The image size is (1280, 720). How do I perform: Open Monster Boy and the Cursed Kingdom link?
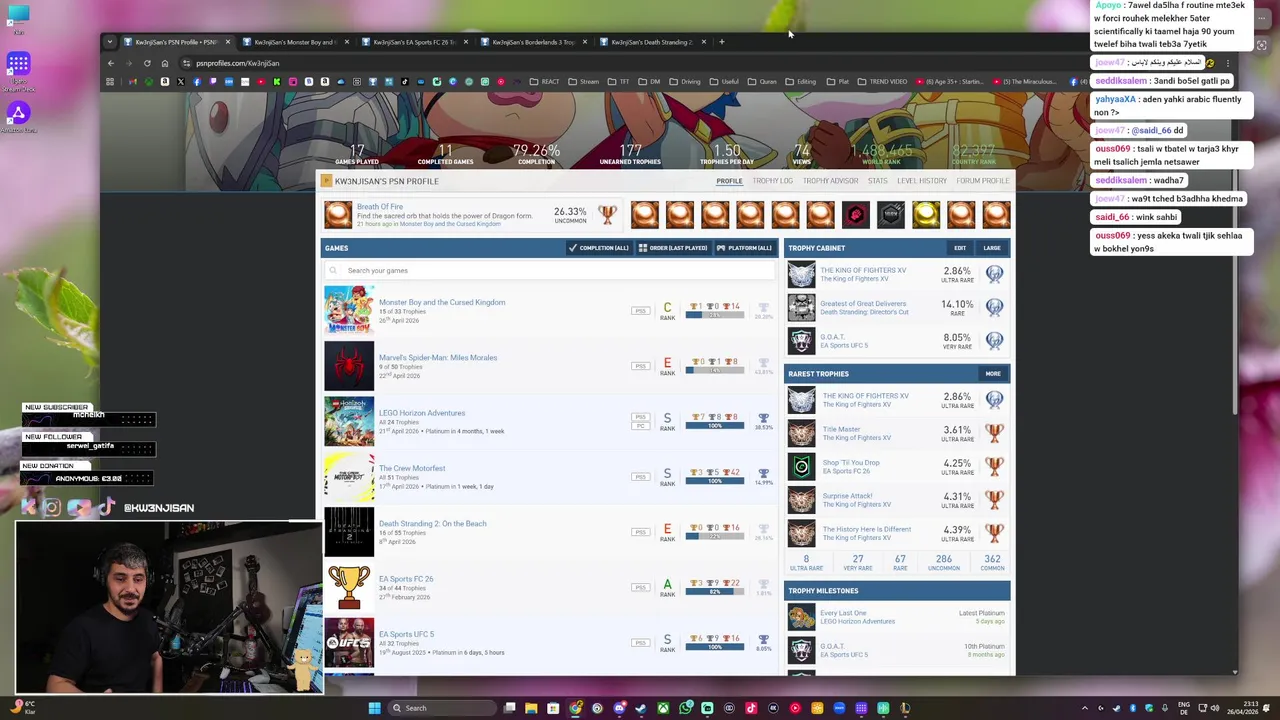pos(442,302)
